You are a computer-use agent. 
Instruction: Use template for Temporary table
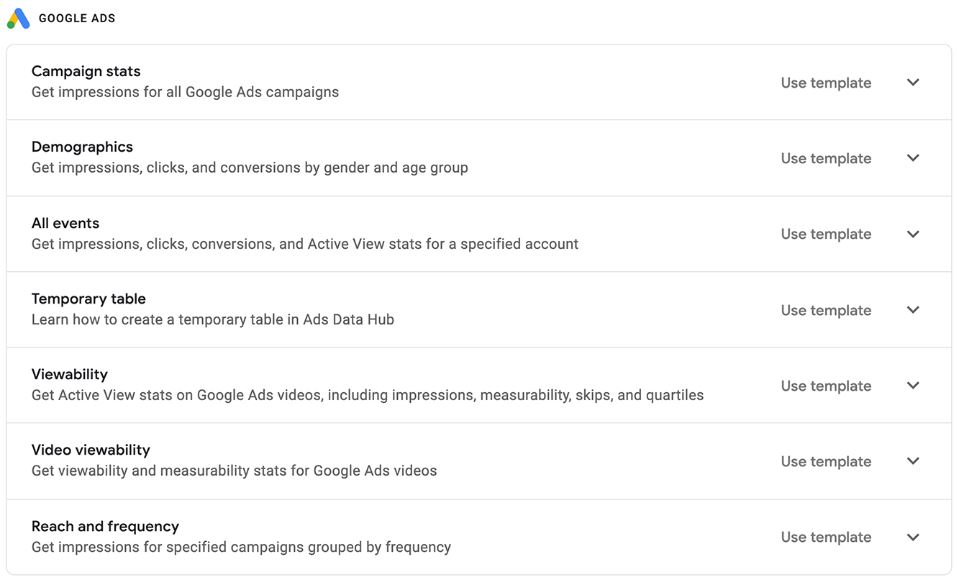[826, 310]
